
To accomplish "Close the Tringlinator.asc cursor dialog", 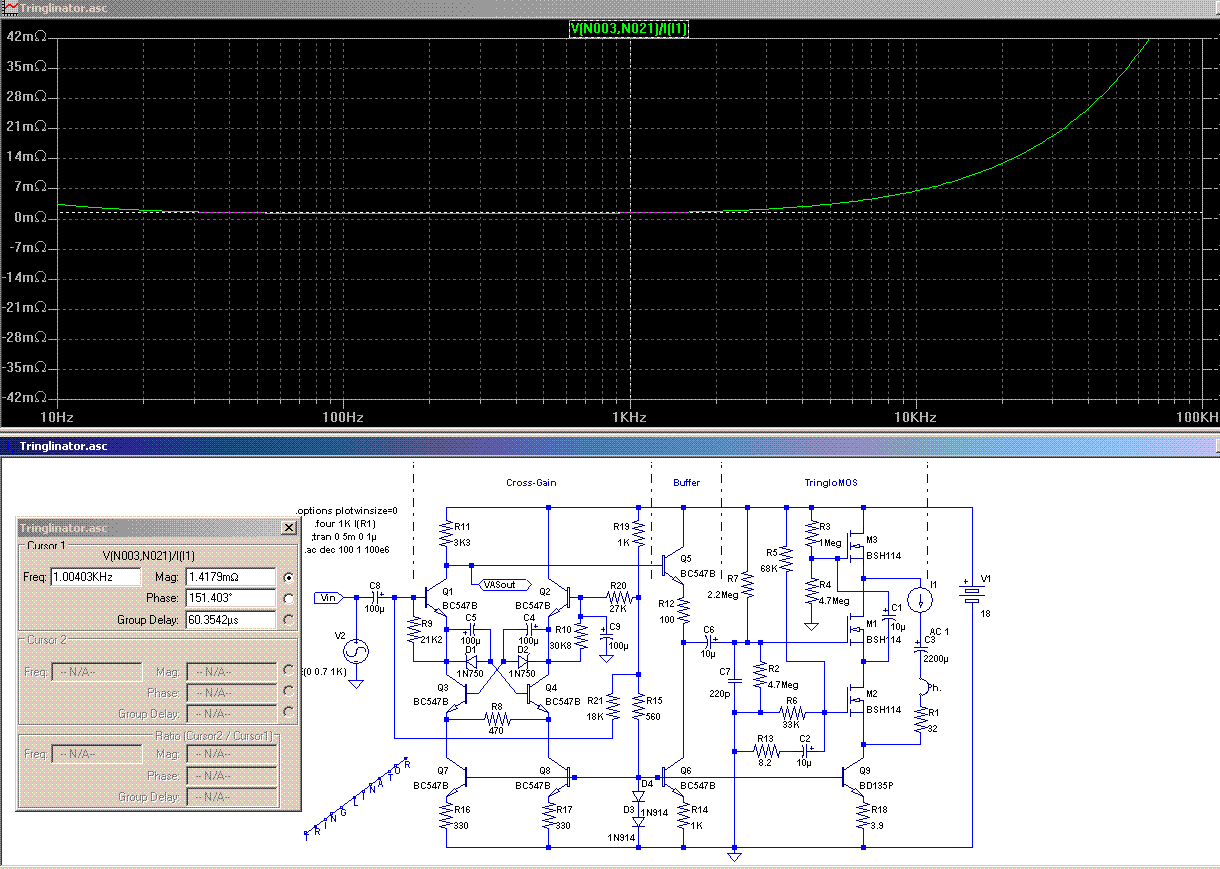I will [x=289, y=527].
